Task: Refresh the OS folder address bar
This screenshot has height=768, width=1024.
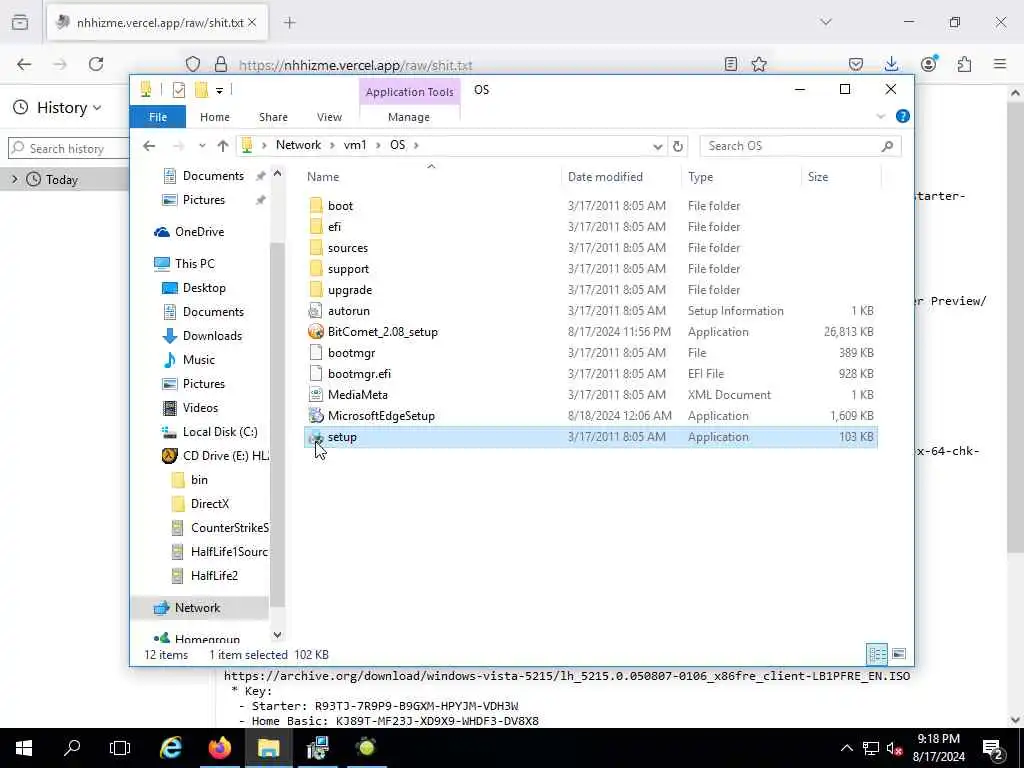Action: (x=678, y=146)
